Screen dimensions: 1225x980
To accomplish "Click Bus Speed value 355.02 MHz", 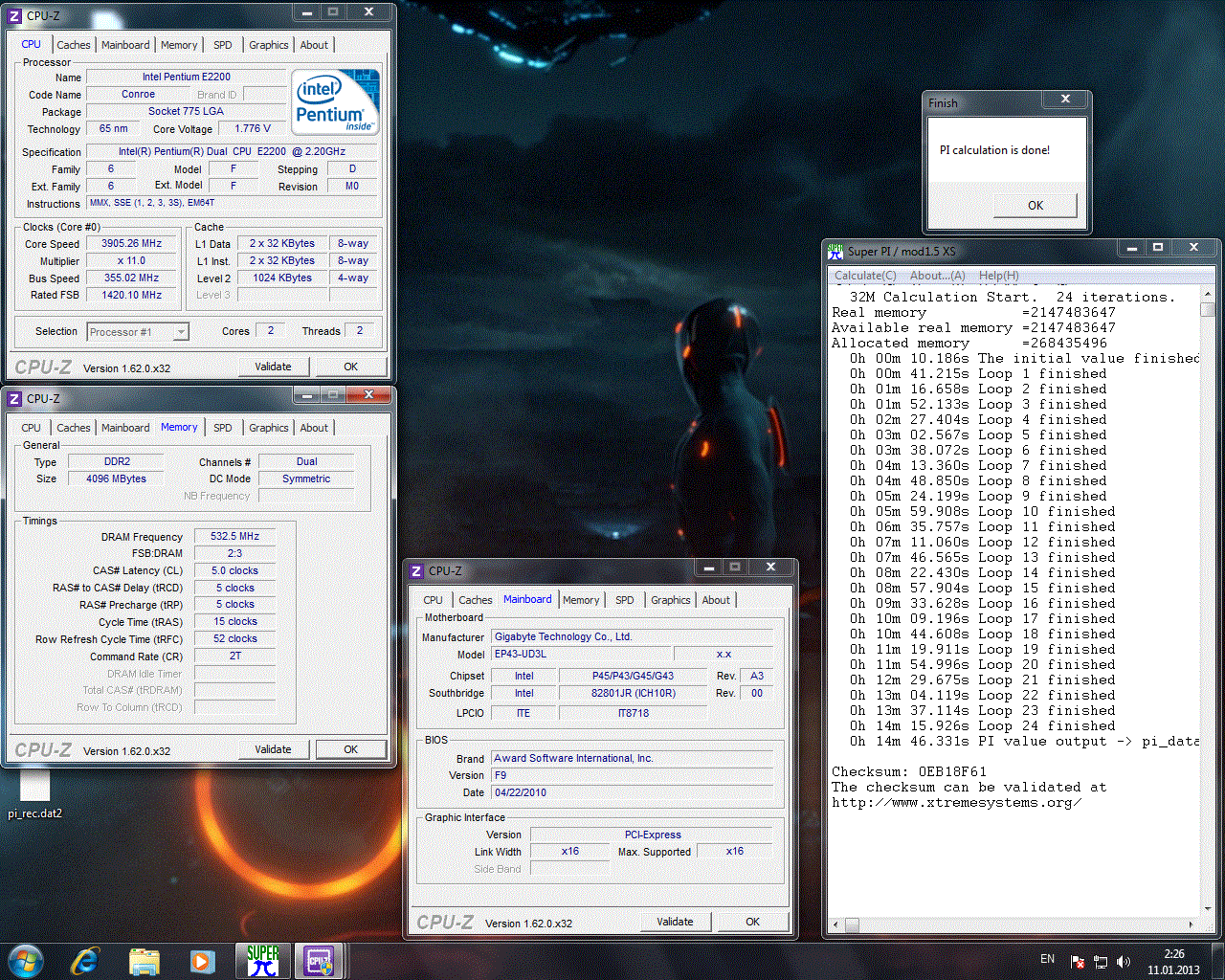I will pos(132,278).
